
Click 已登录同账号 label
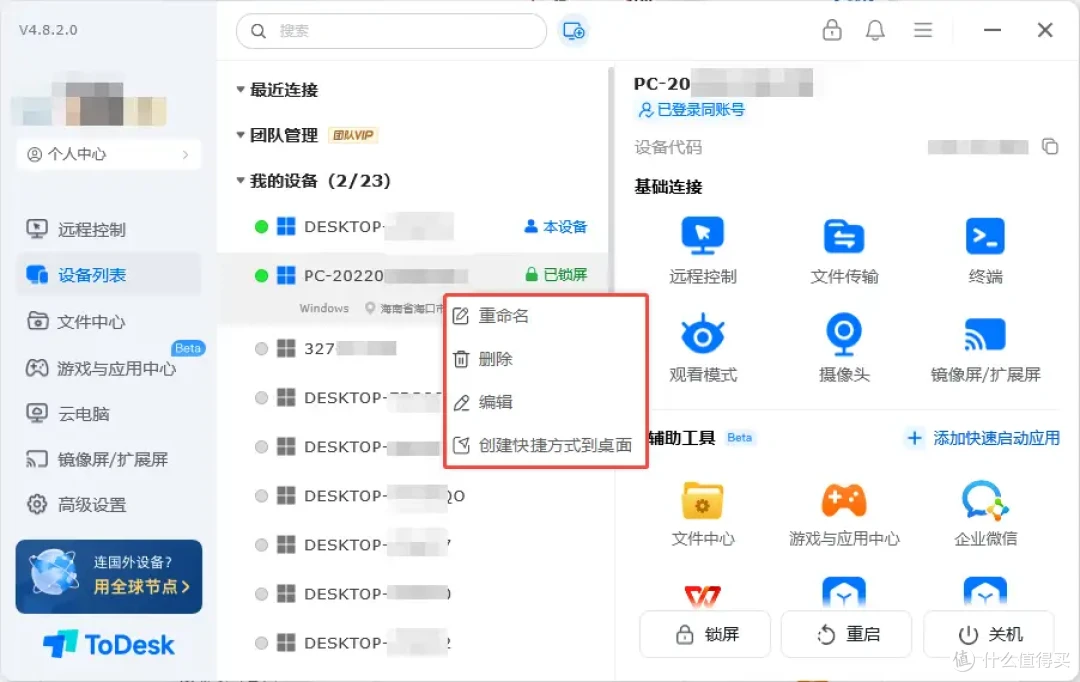[692, 110]
